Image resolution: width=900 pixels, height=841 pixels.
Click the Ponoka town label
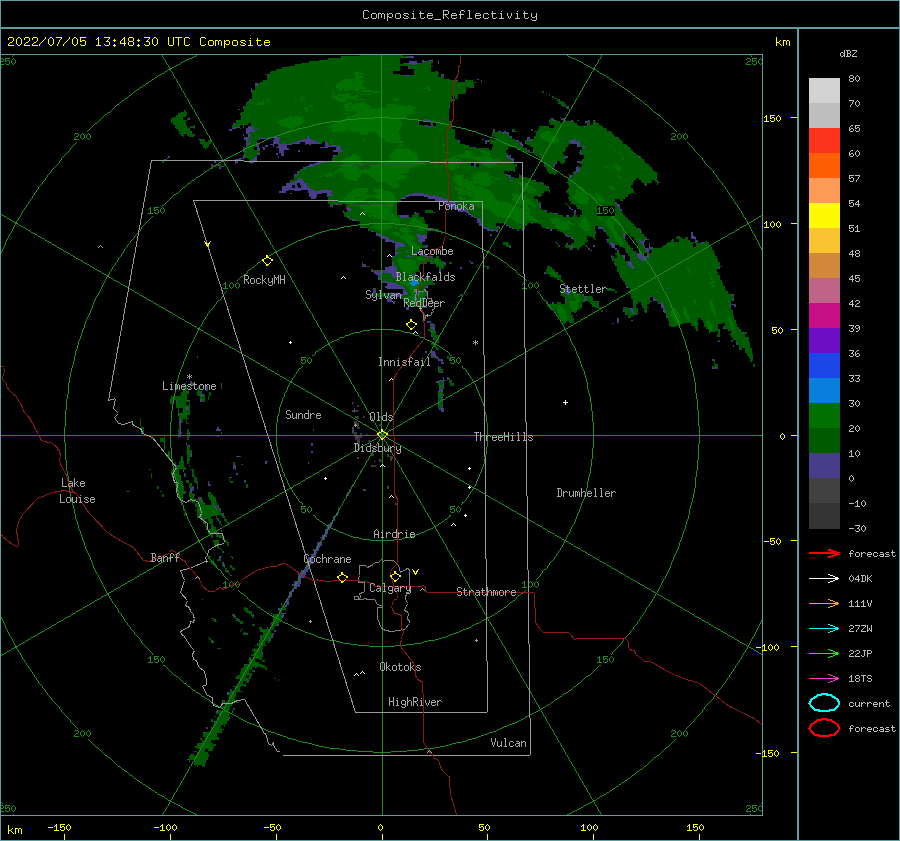click(456, 206)
